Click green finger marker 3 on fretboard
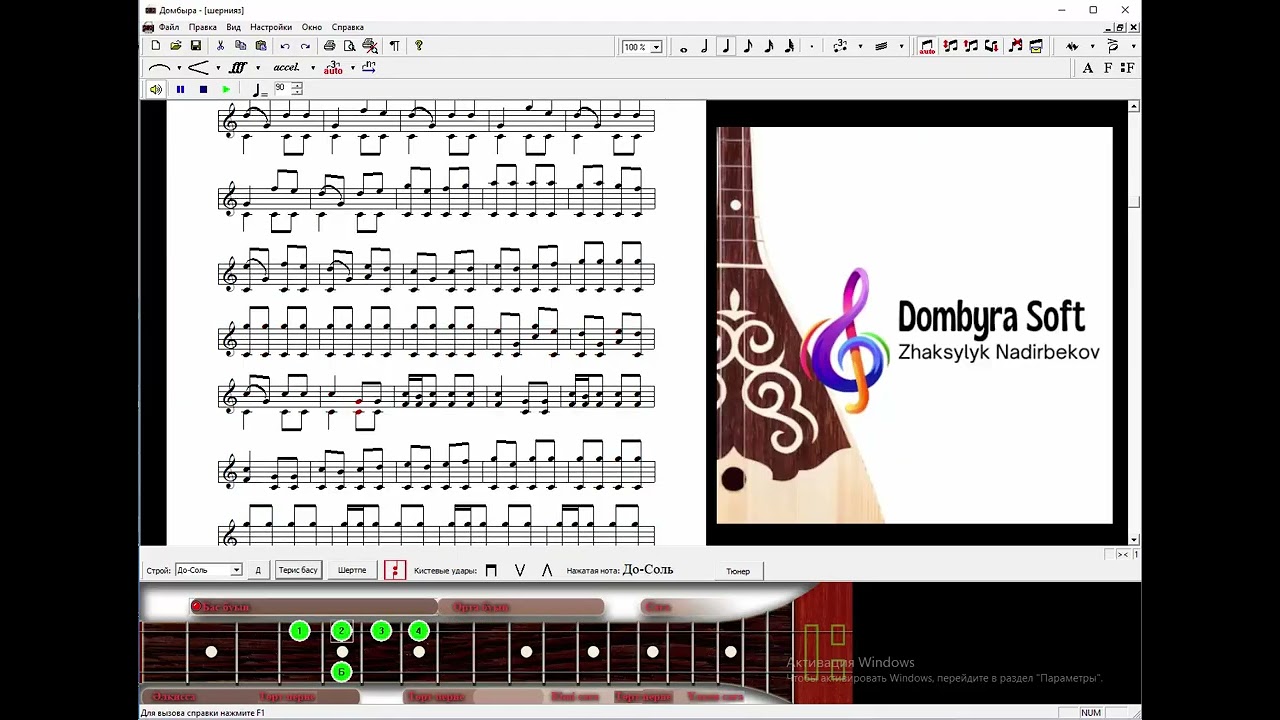The image size is (1280, 720). click(380, 631)
